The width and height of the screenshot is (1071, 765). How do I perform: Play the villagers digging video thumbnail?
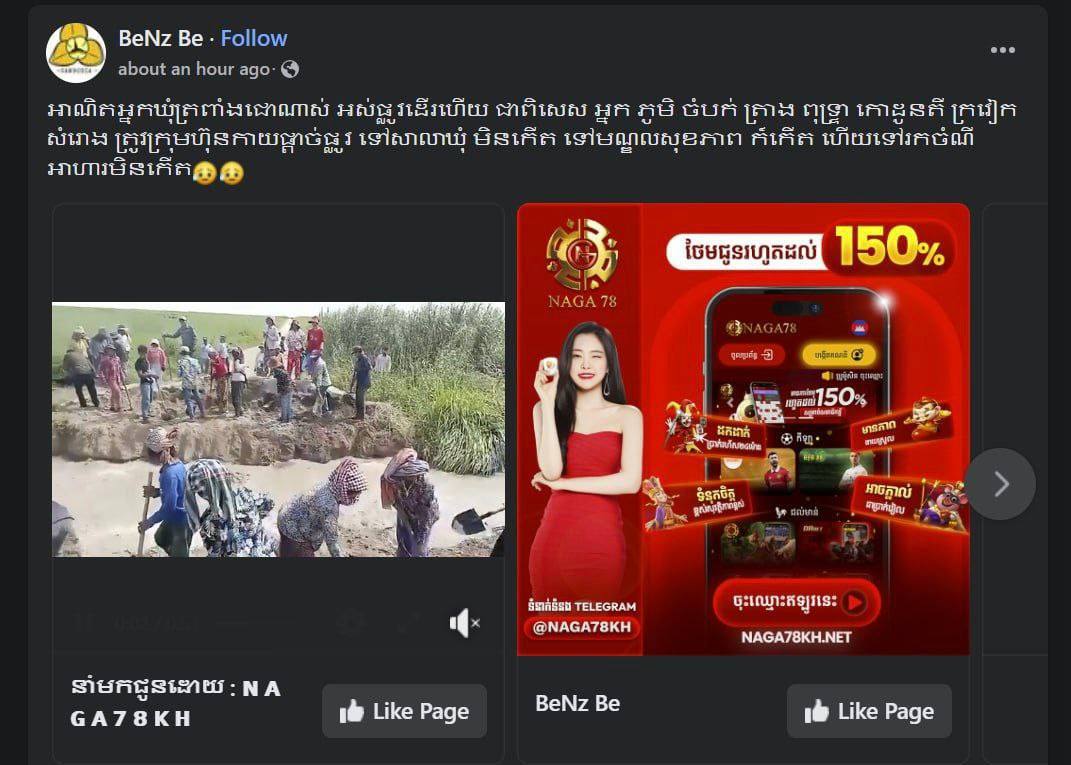(279, 430)
